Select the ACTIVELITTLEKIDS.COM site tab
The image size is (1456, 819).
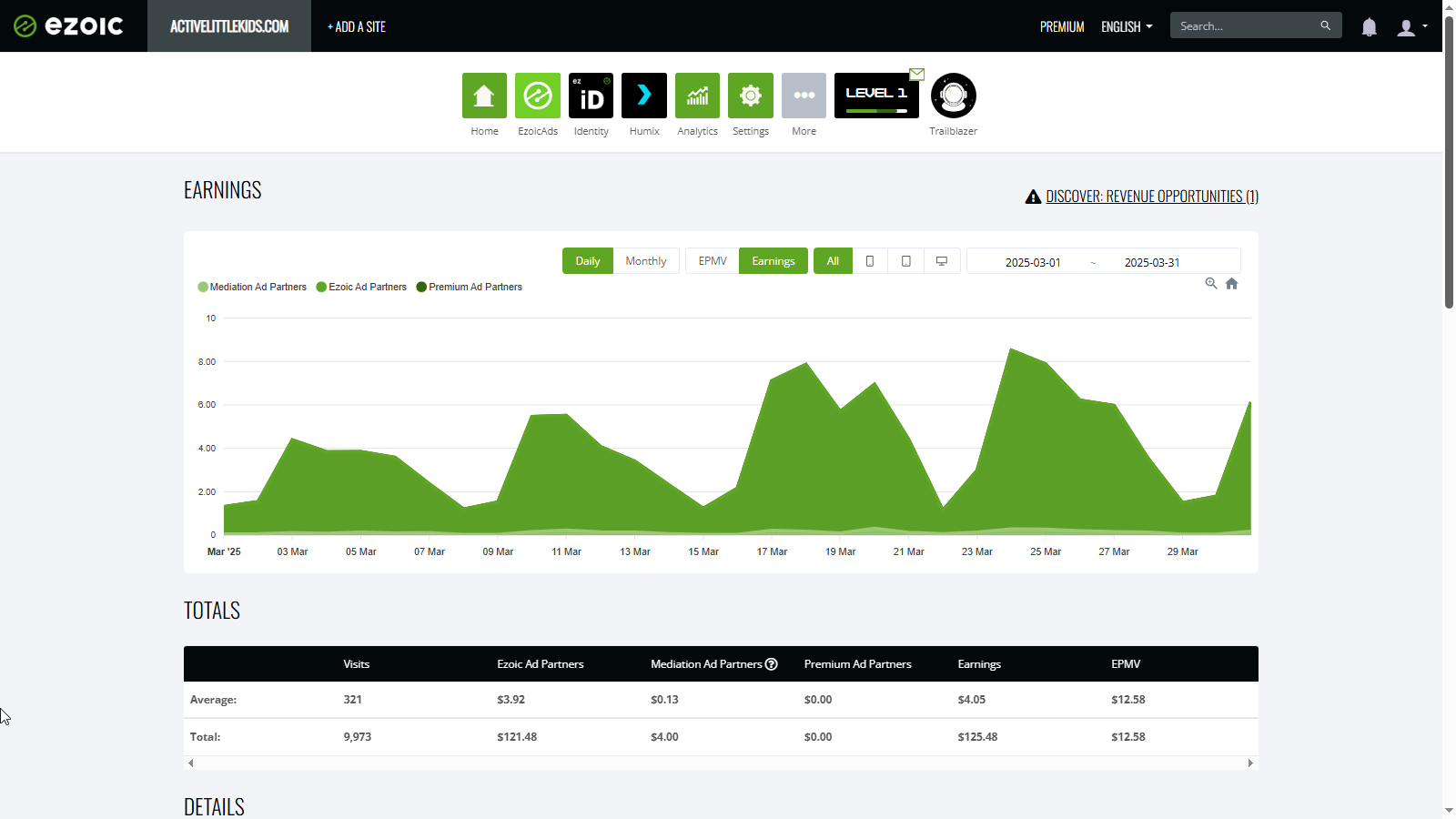229,26
